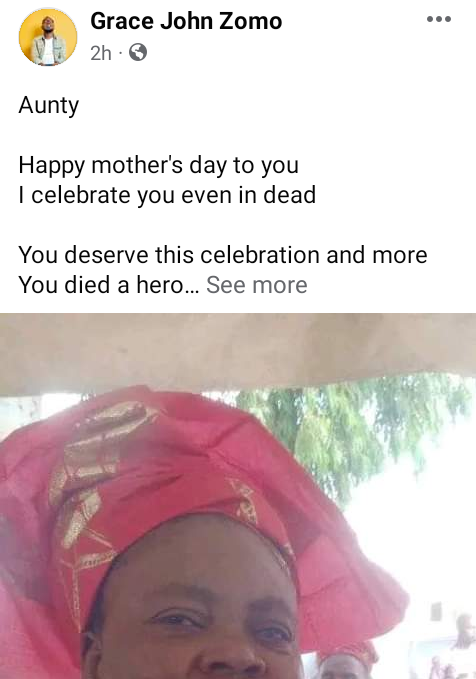Click the globe public privacy icon
The width and height of the screenshot is (476, 679).
[138, 53]
